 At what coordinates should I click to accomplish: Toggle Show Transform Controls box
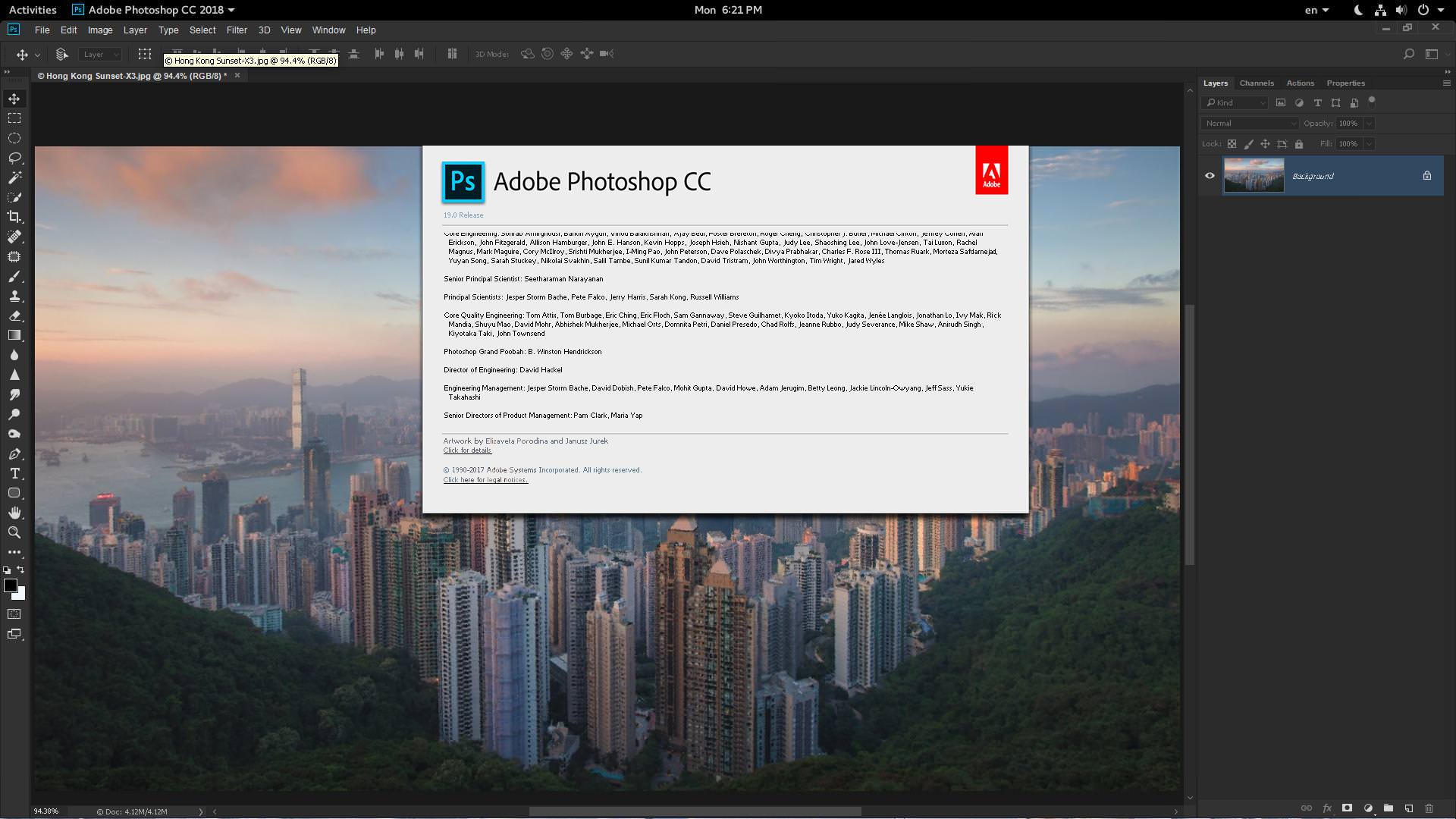click(145, 54)
